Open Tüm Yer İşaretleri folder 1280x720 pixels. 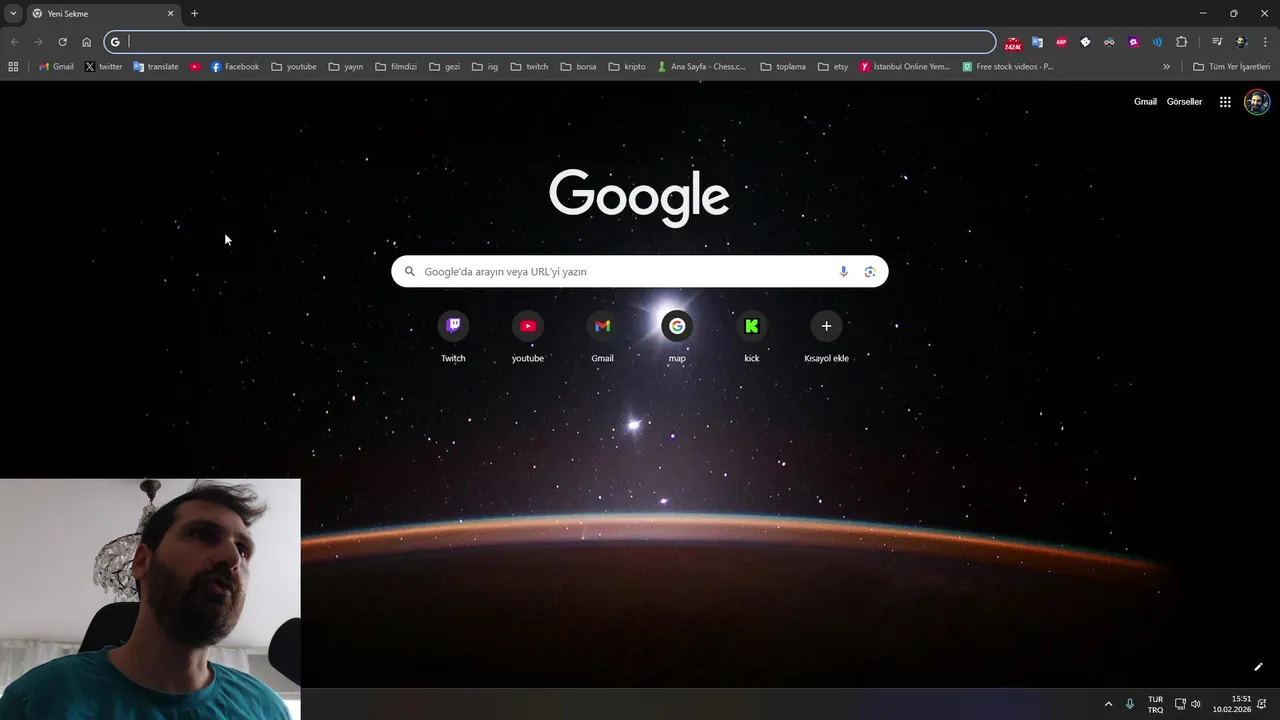coord(1232,67)
